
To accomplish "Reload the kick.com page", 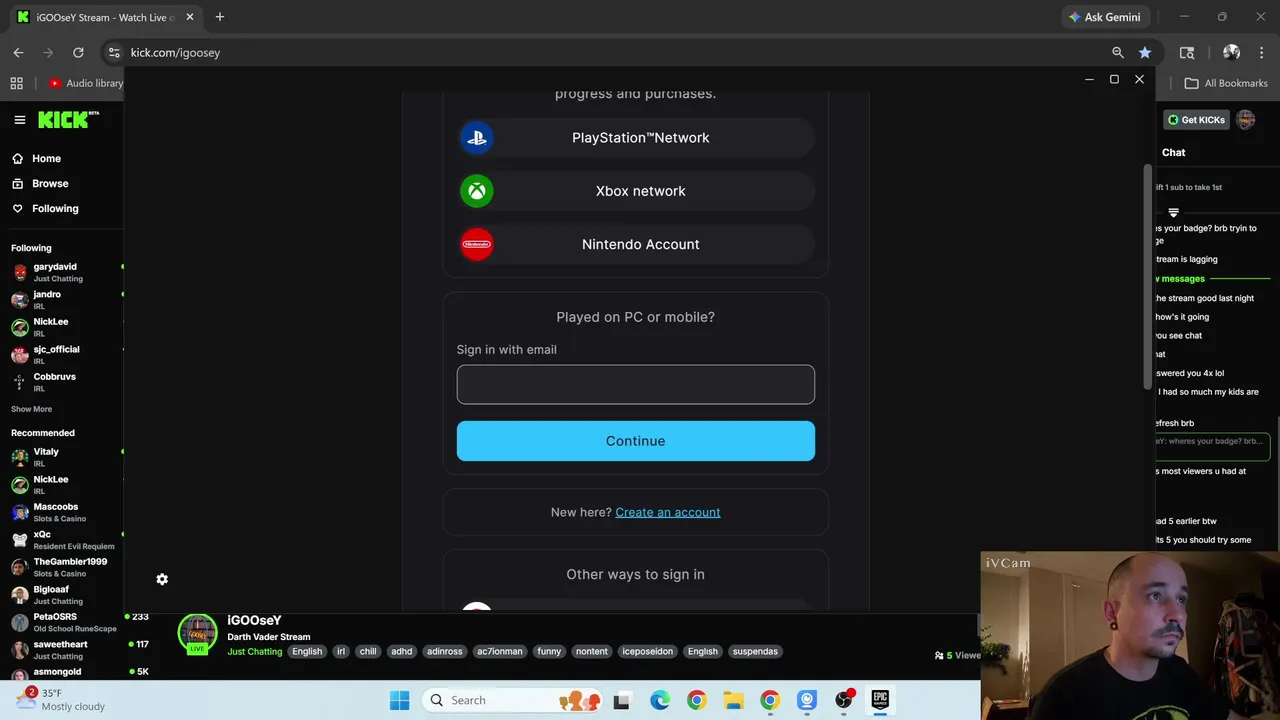I will point(78,52).
